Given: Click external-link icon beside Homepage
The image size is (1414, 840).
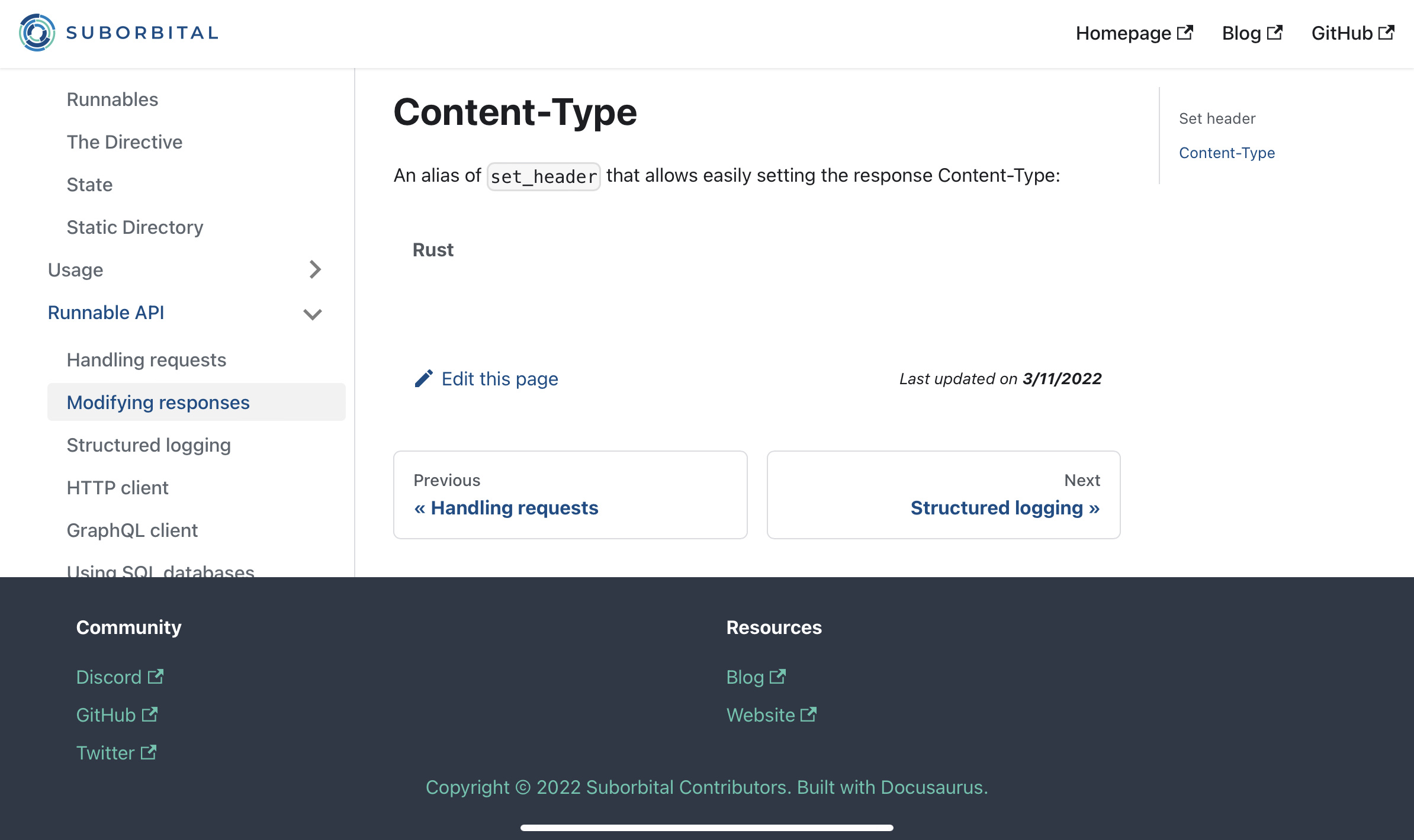Looking at the screenshot, I should coord(1185,33).
